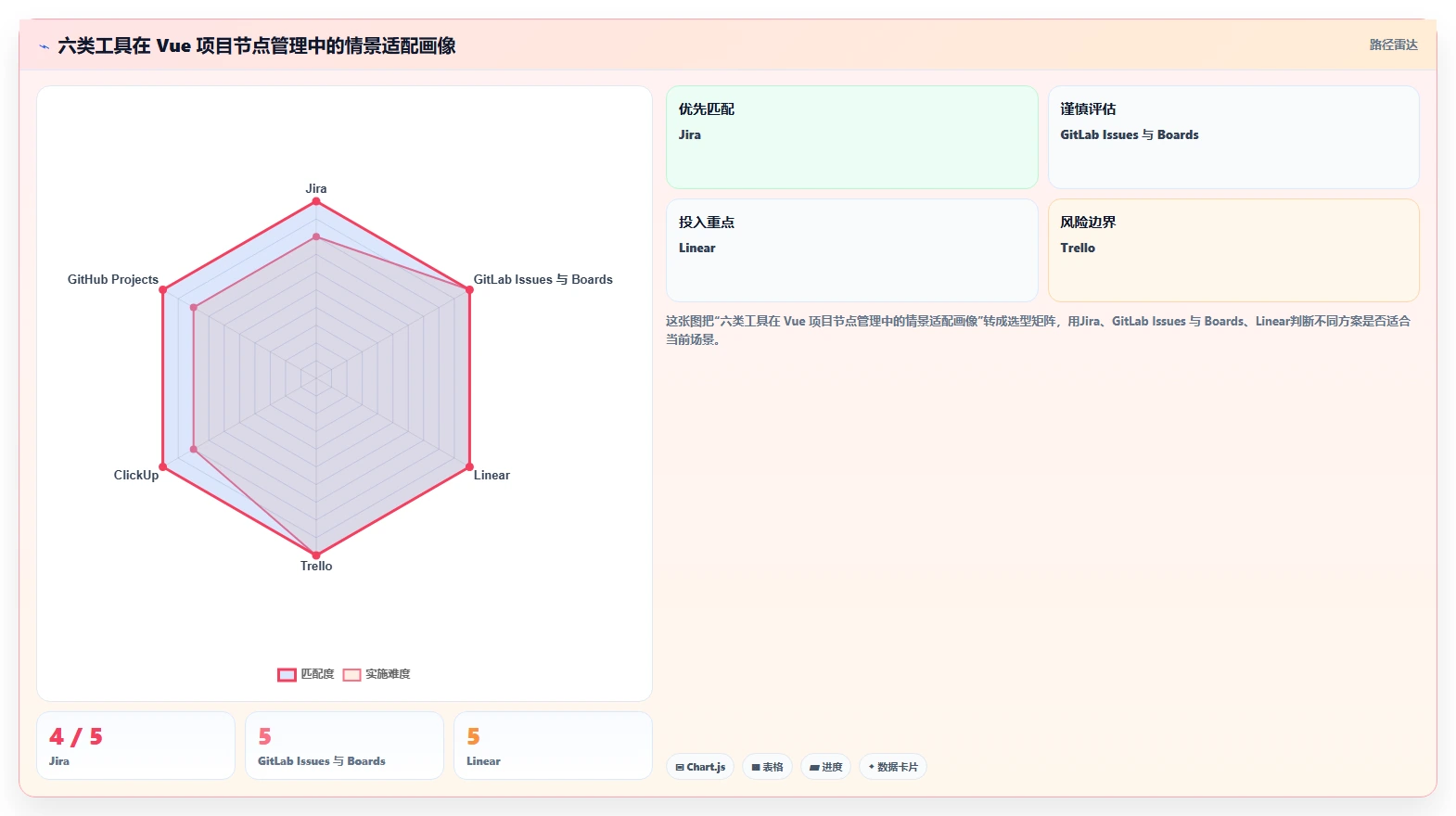Click the ClickUp outer data point

pos(163,466)
